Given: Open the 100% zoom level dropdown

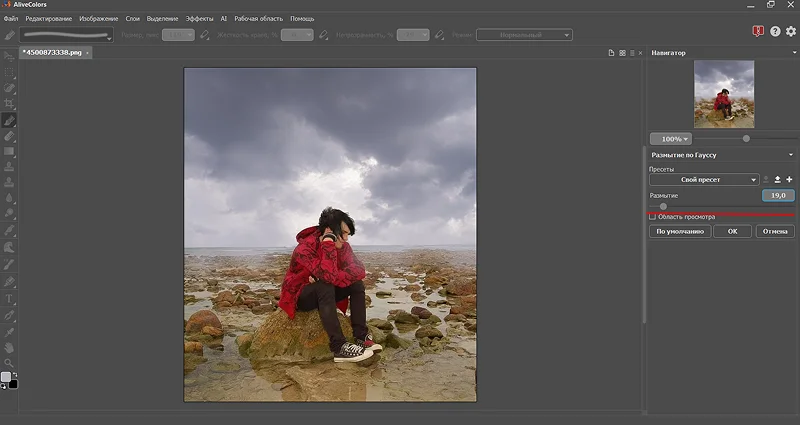Looking at the screenshot, I should [x=671, y=139].
